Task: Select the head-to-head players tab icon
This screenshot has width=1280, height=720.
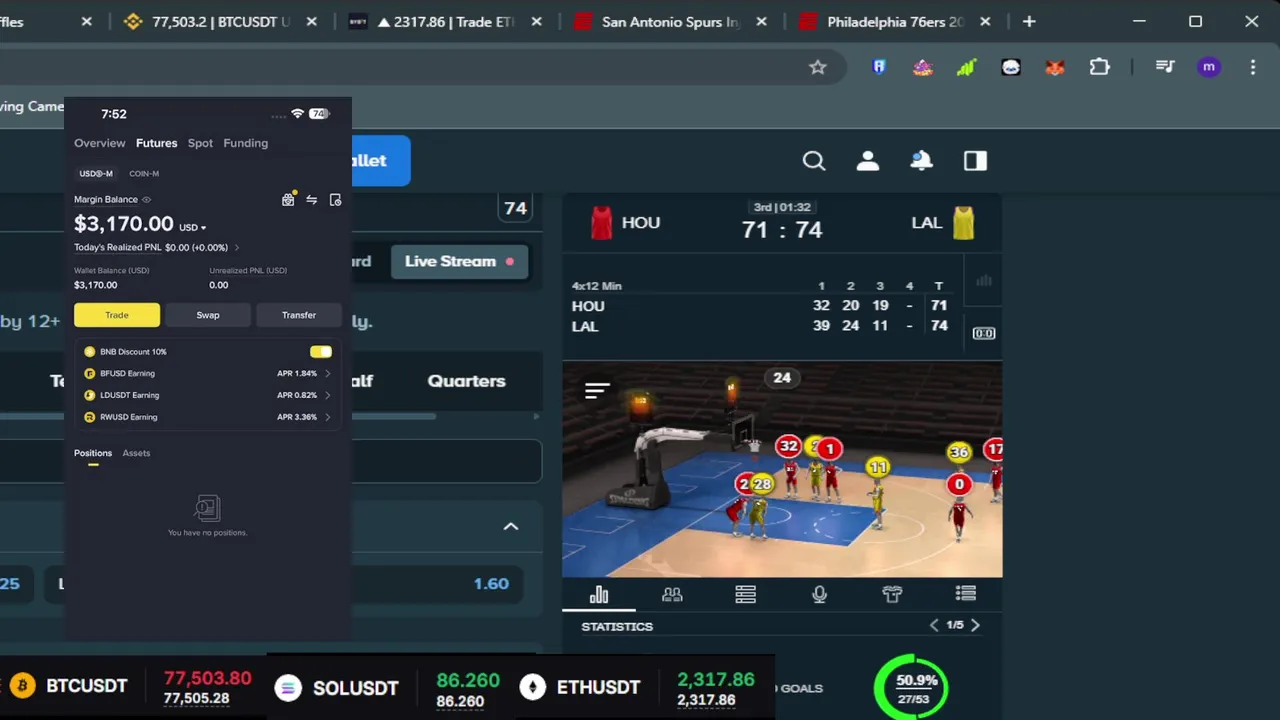Action: [672, 595]
